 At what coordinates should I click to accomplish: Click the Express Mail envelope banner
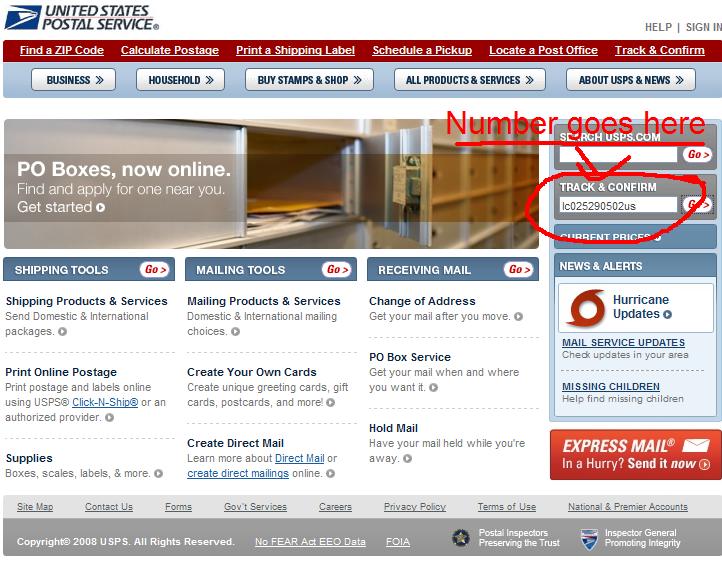pyautogui.click(x=634, y=455)
